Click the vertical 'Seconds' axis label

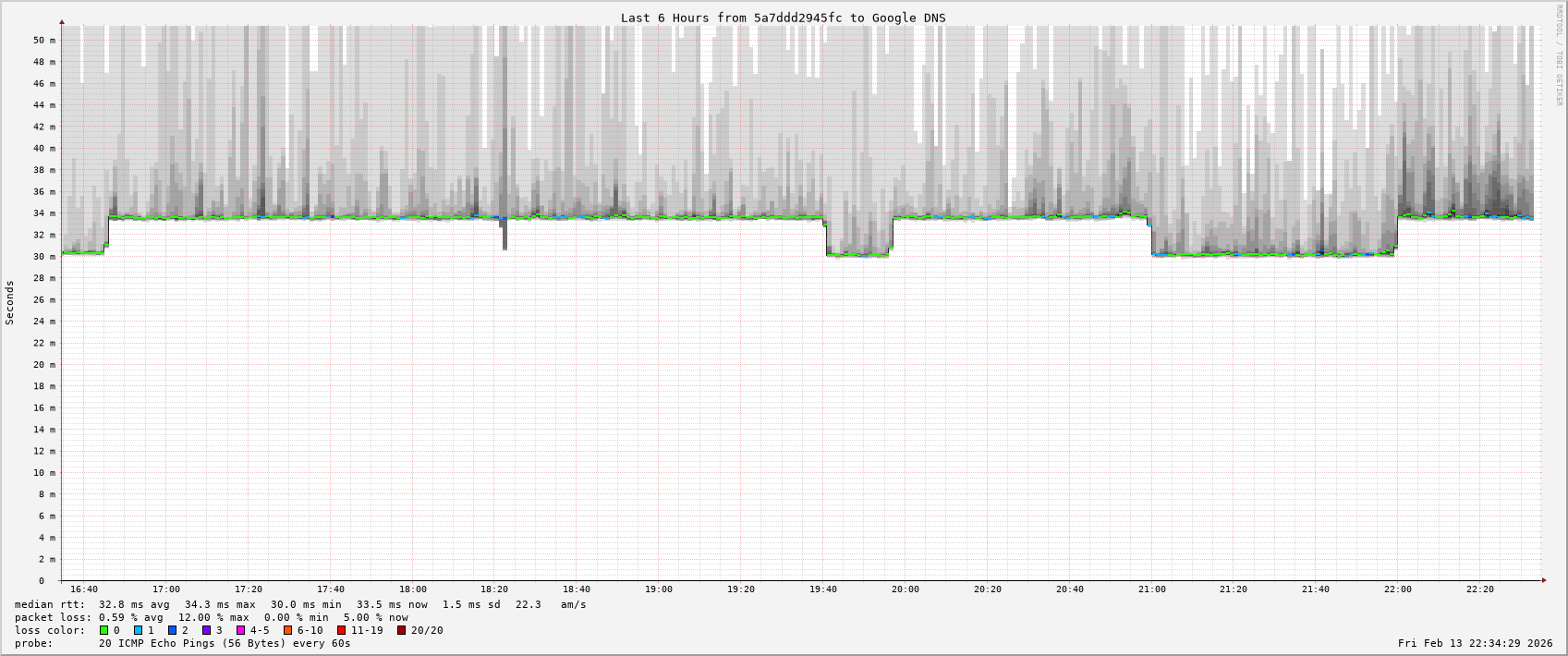[10, 303]
